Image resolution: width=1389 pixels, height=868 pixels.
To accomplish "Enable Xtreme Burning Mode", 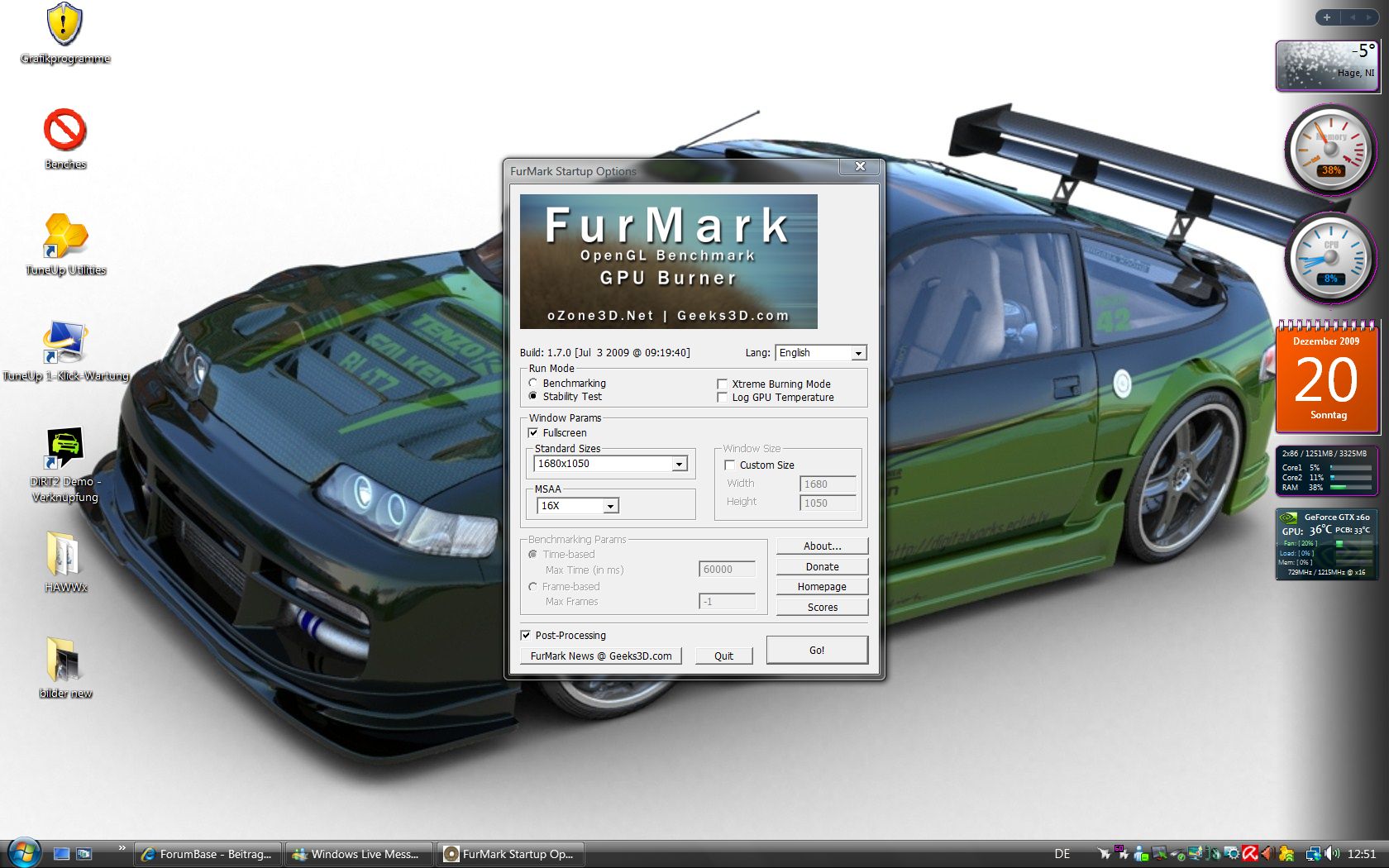I will tap(774, 384).
